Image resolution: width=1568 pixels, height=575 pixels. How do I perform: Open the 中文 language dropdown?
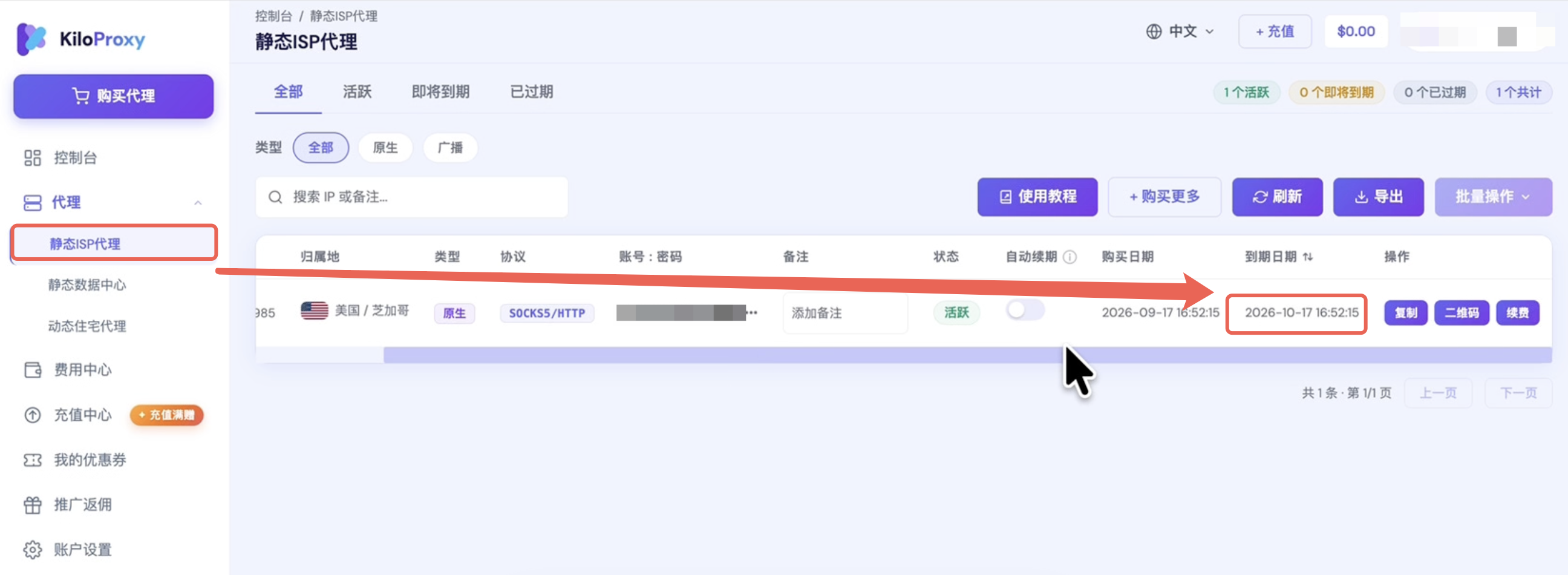click(x=1180, y=31)
